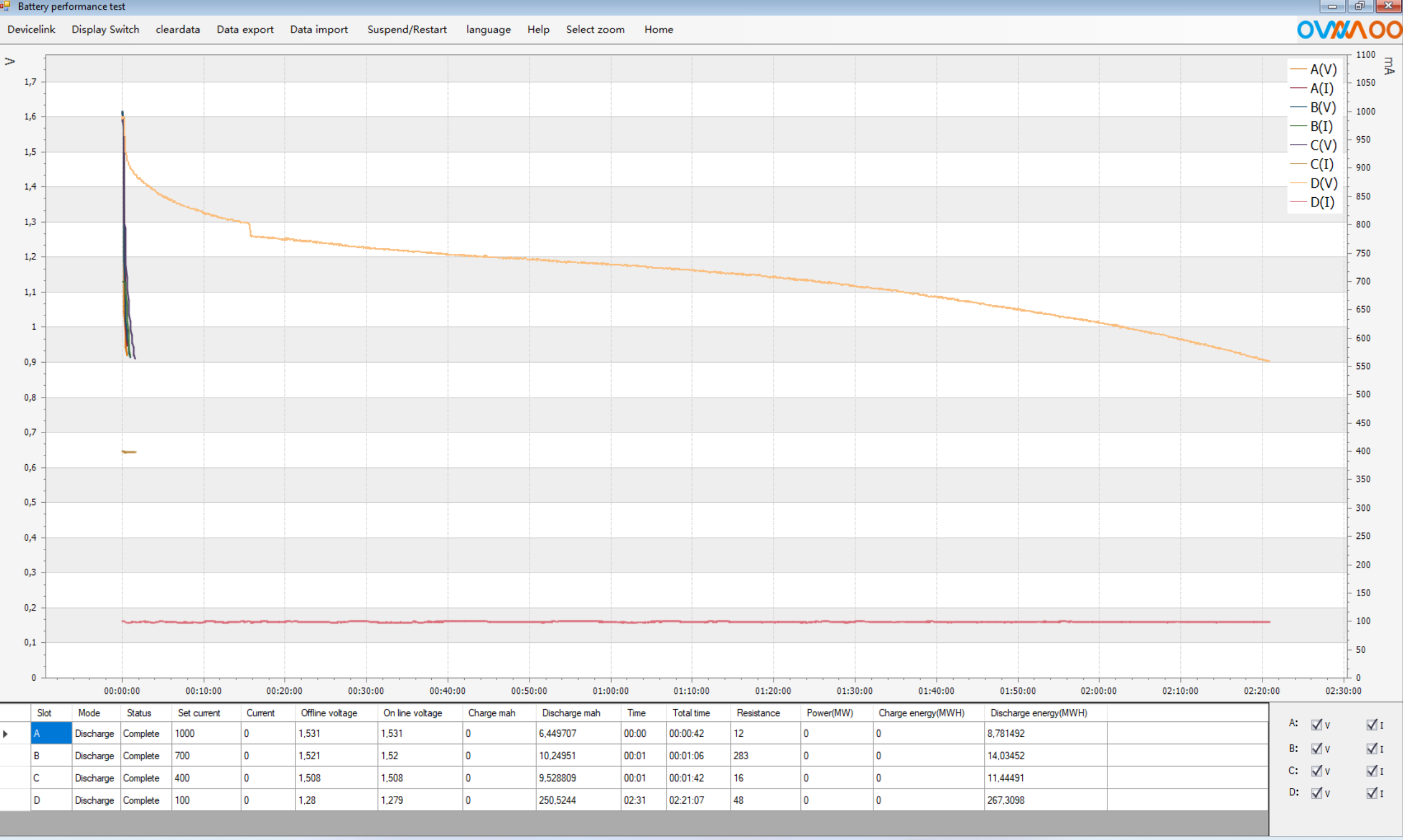Click the A(V) legend entry
The image size is (1403, 840).
coord(1323,69)
